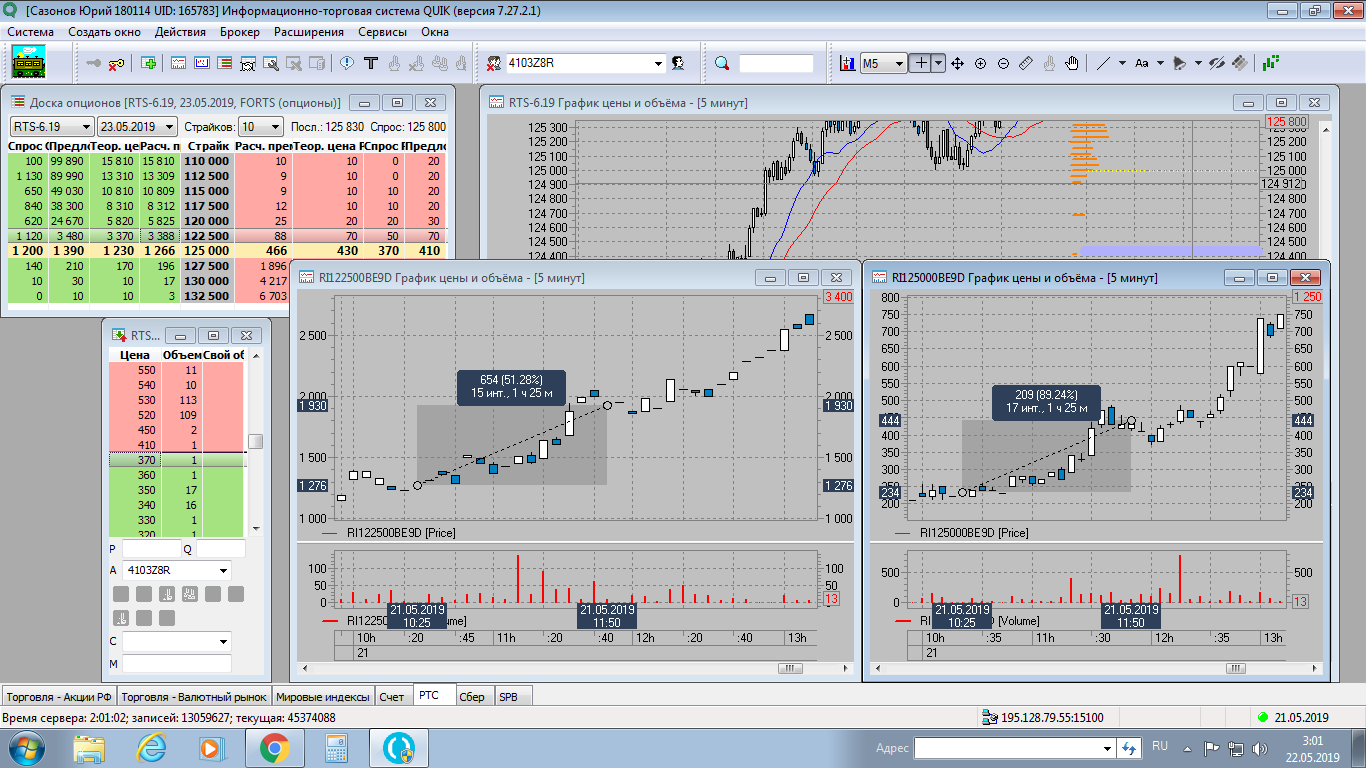Click the toolbar search input field
This screenshot has height=768, width=1366.
click(x=777, y=64)
